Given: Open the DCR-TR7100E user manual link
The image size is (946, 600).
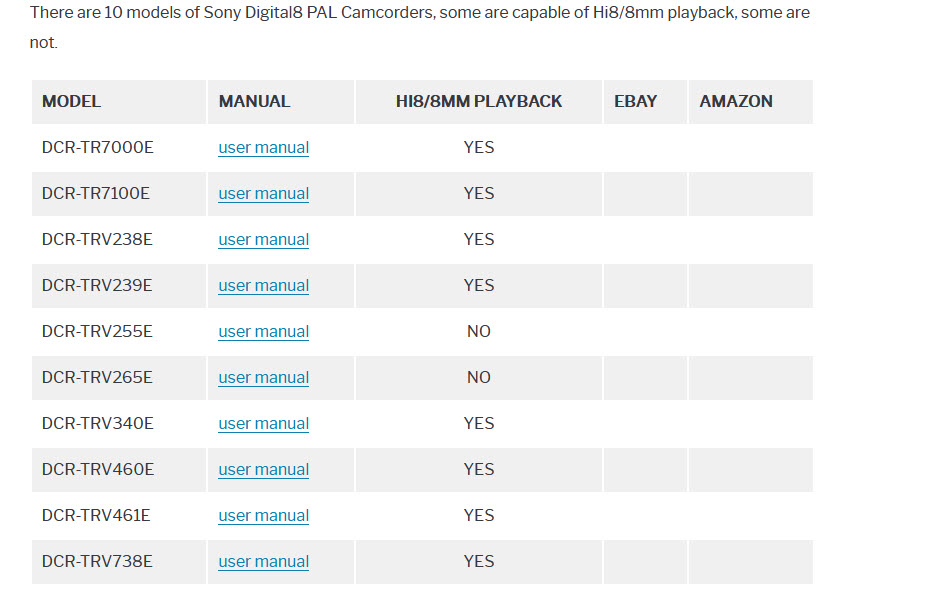Looking at the screenshot, I should [263, 194].
